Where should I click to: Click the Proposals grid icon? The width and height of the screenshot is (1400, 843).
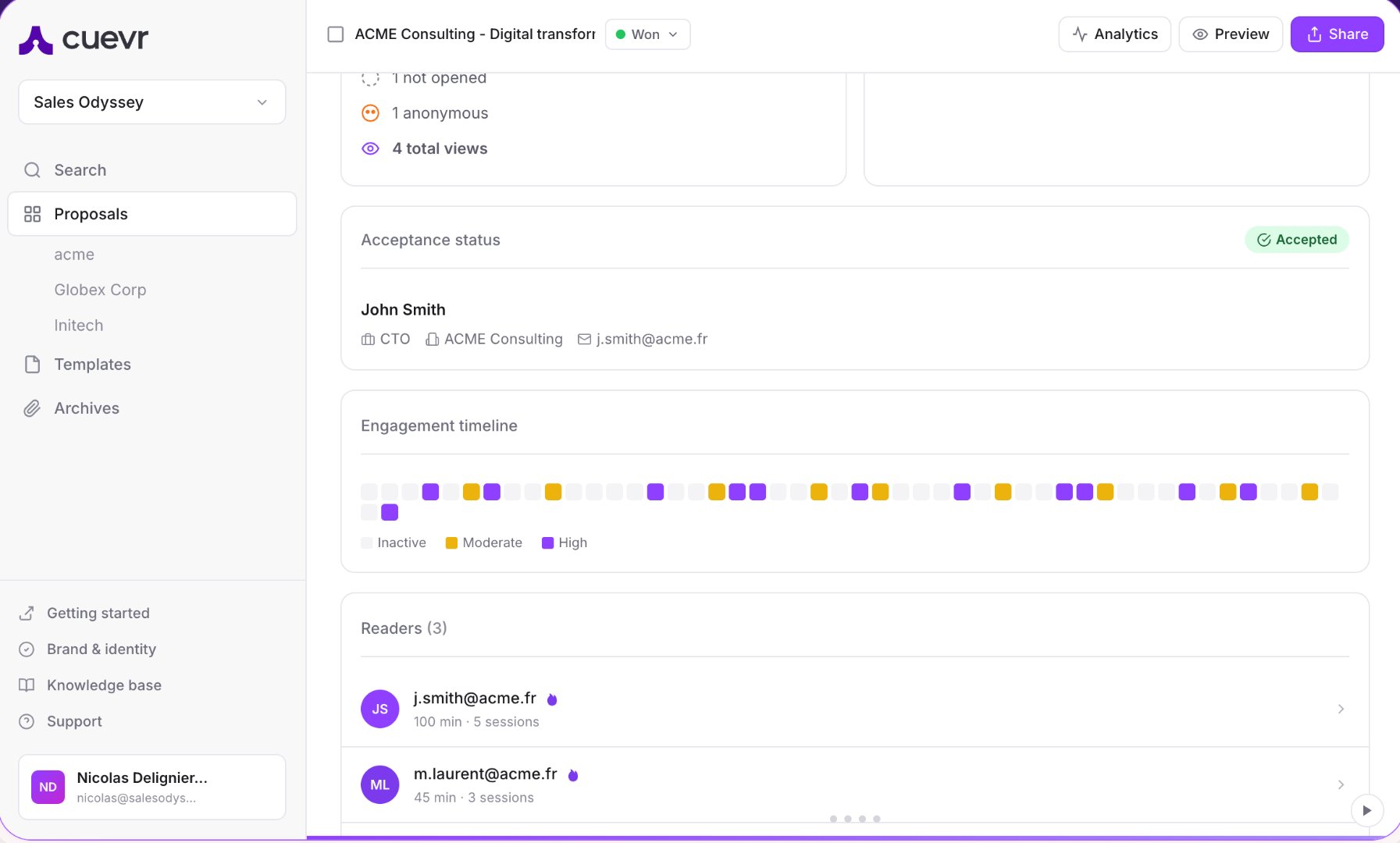(x=32, y=214)
